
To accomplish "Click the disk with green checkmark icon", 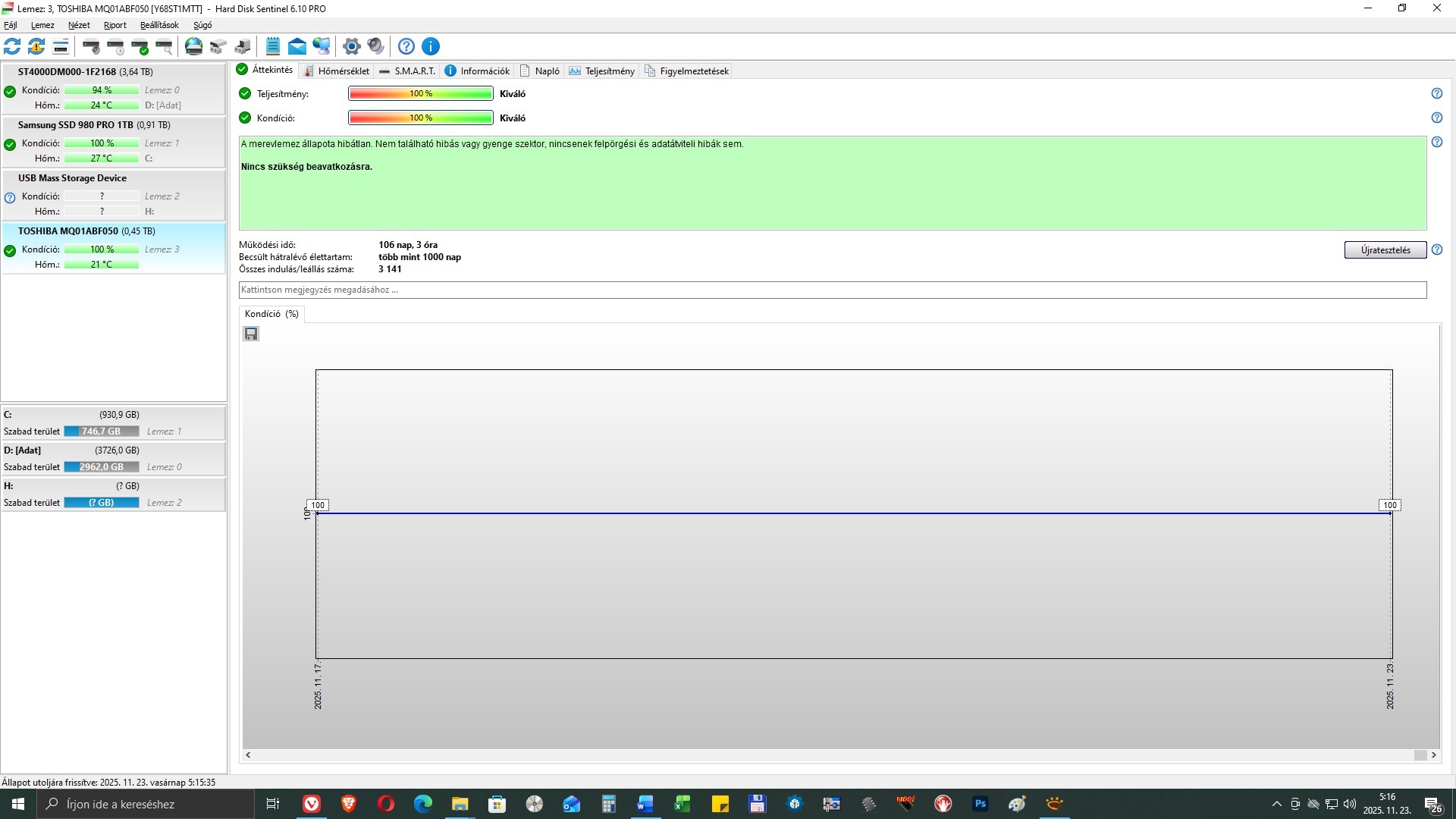I will pos(140,47).
